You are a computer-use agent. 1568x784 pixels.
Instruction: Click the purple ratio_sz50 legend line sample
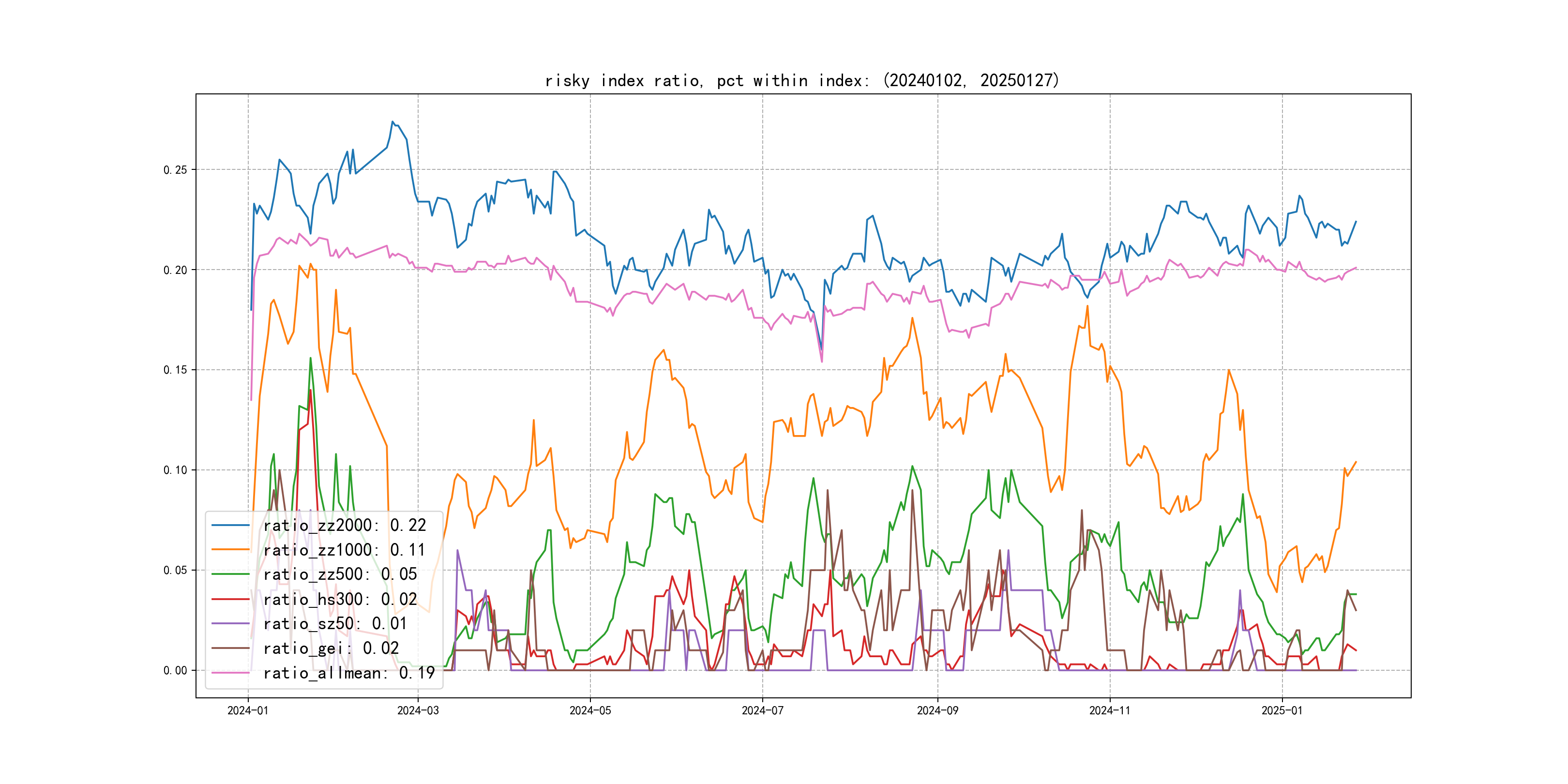(230, 623)
